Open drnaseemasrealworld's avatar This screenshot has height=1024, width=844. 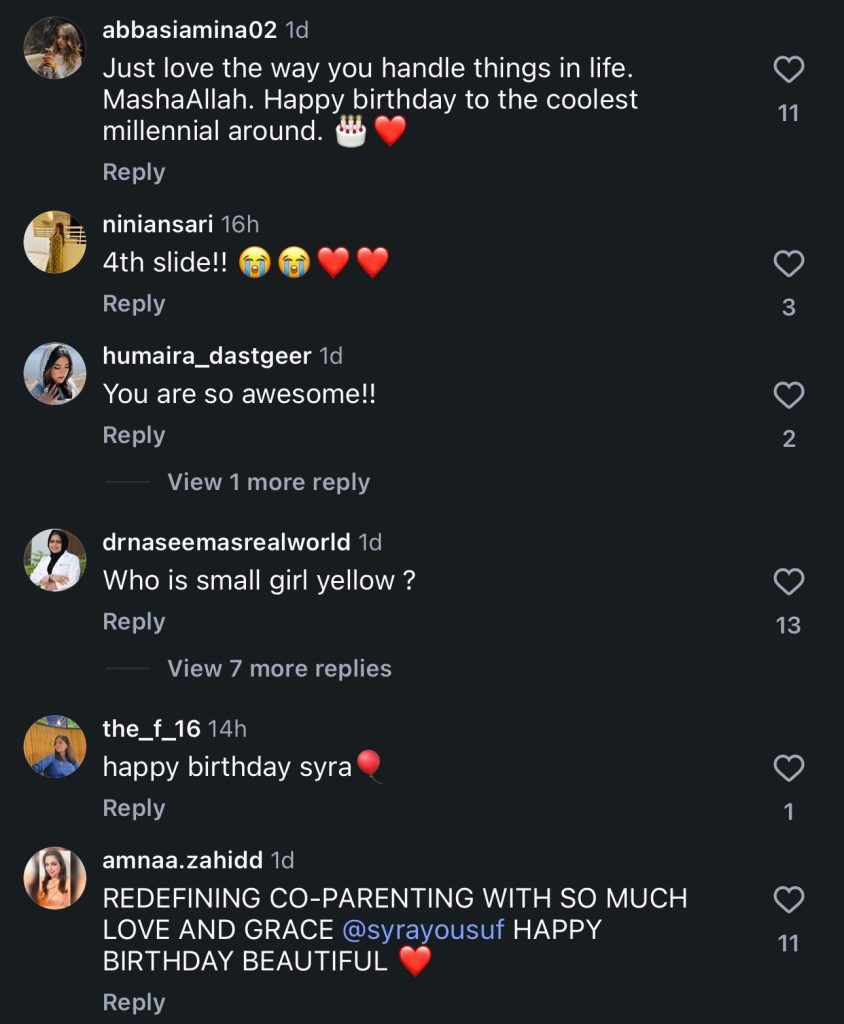(x=54, y=560)
